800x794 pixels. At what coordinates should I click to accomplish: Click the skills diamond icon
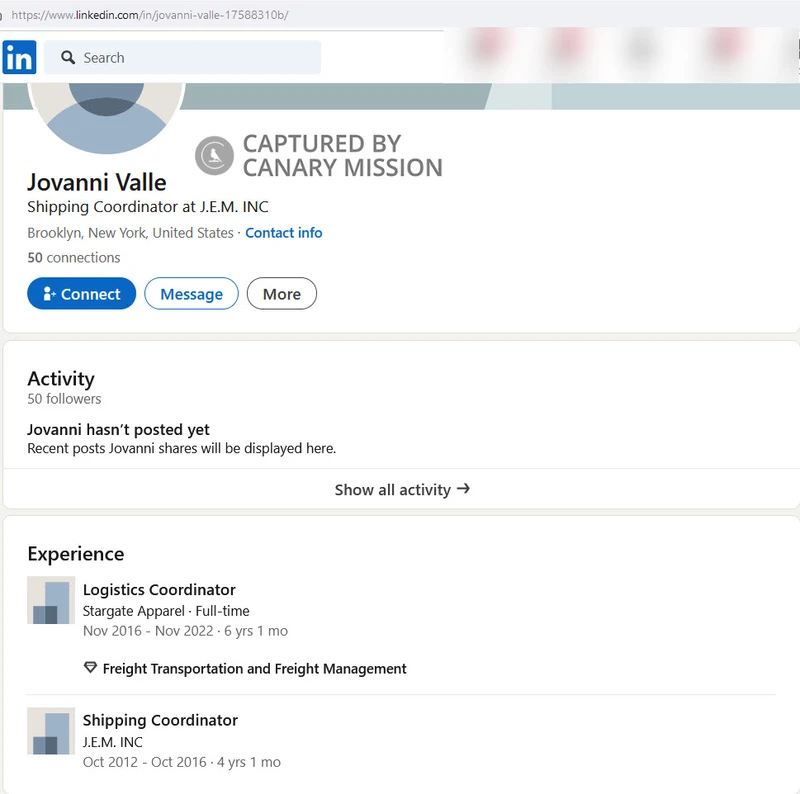pos(90,667)
